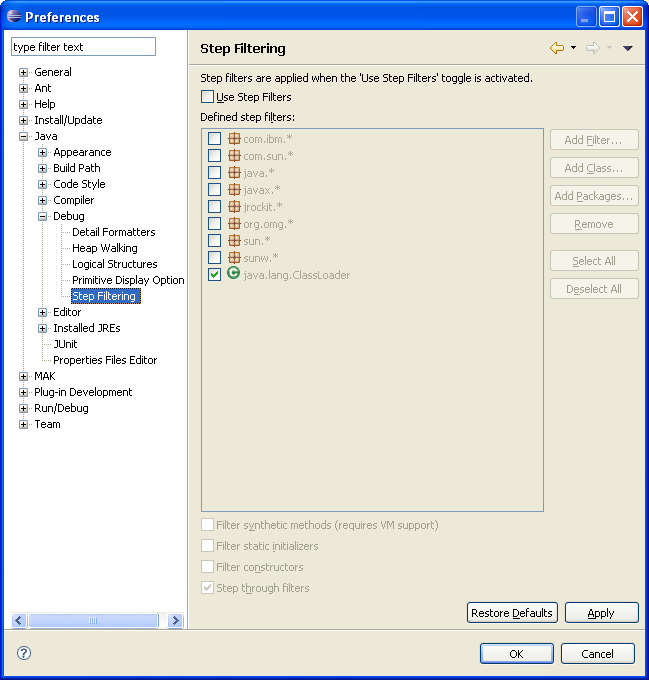
Task: Click the Restore Defaults button
Action: (x=512, y=613)
